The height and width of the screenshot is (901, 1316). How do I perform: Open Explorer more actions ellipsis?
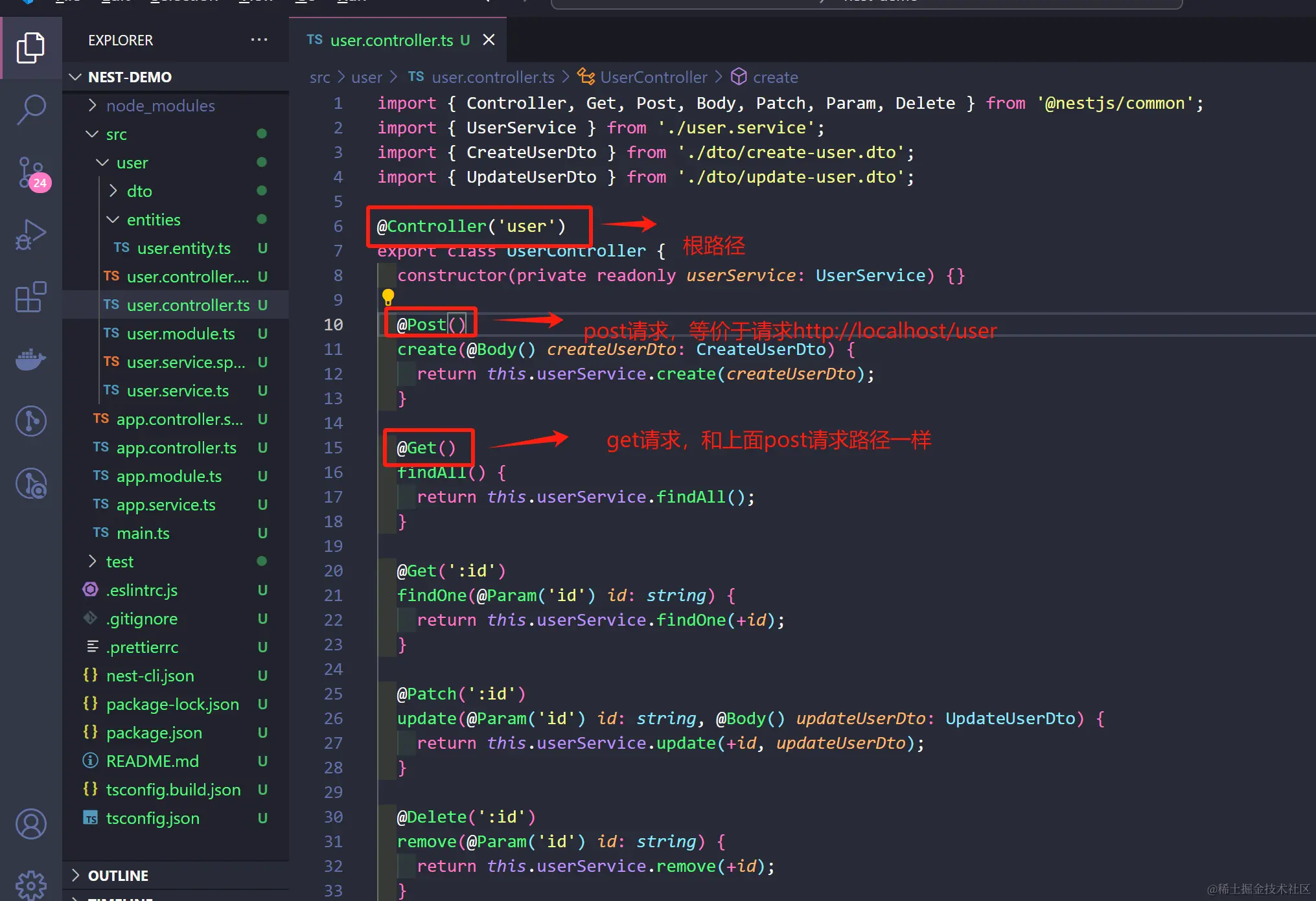pyautogui.click(x=259, y=40)
